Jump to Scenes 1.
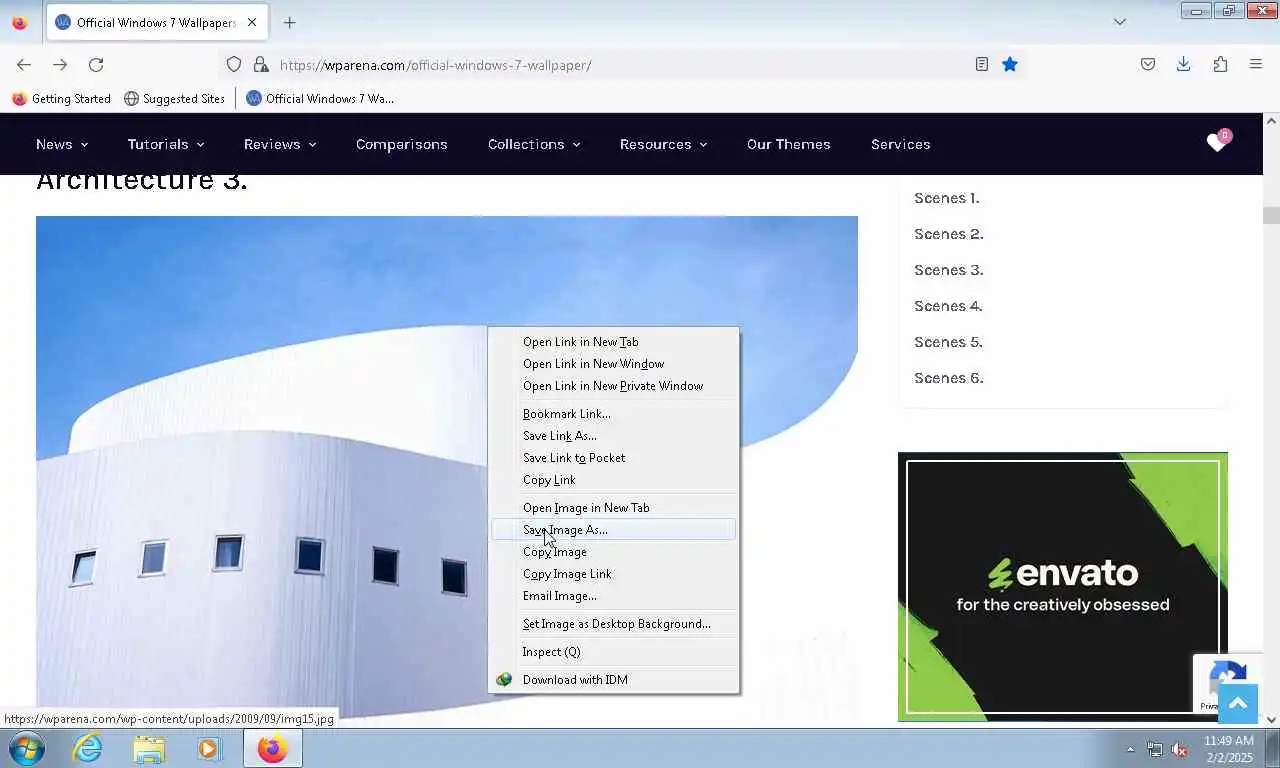Image resolution: width=1280 pixels, height=768 pixels. [x=947, y=198]
